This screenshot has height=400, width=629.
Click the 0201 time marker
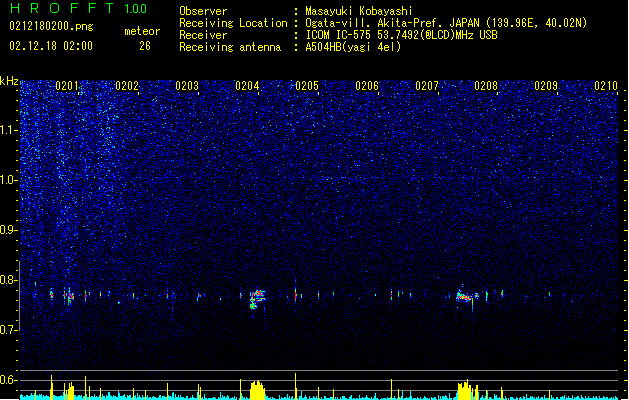(x=67, y=86)
